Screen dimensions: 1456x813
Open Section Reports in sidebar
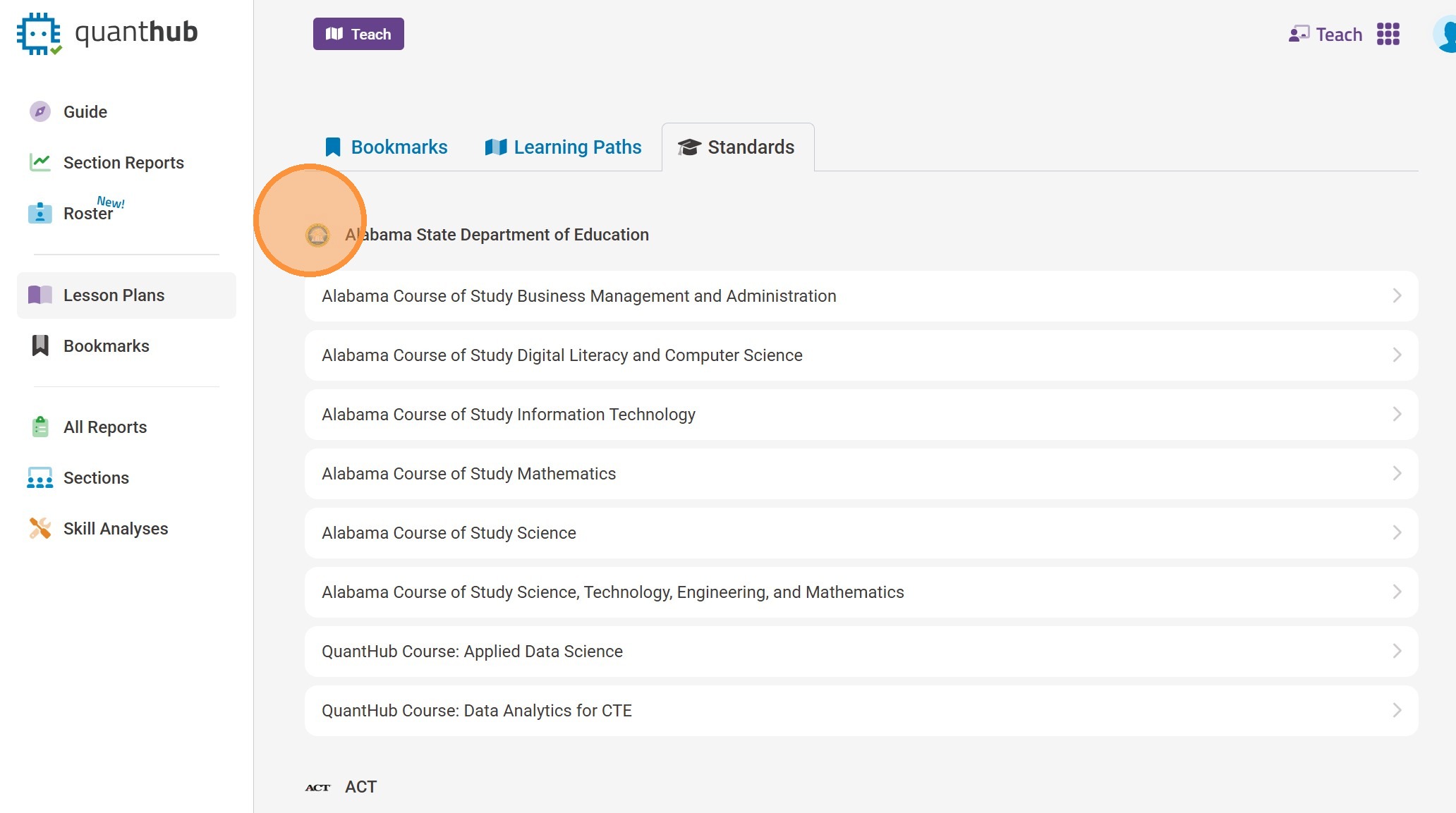[123, 162]
